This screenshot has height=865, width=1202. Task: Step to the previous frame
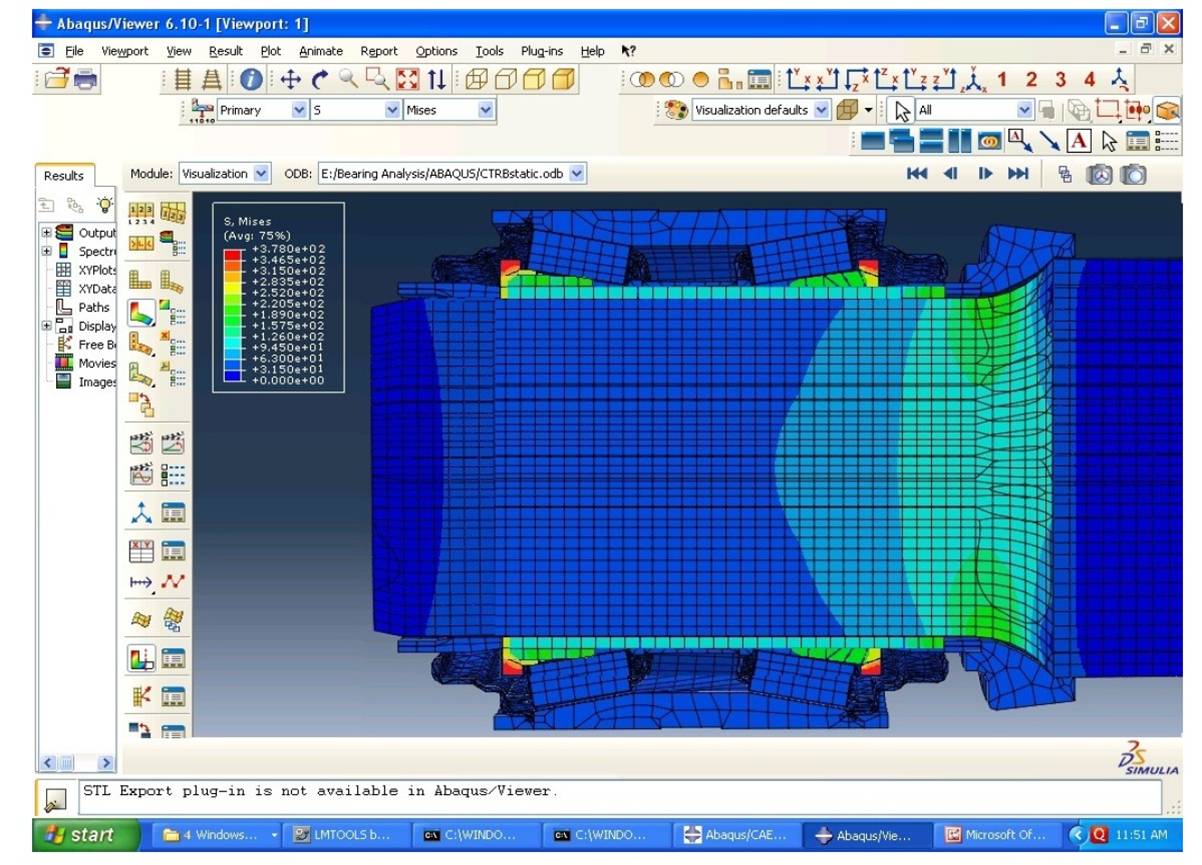tap(951, 174)
